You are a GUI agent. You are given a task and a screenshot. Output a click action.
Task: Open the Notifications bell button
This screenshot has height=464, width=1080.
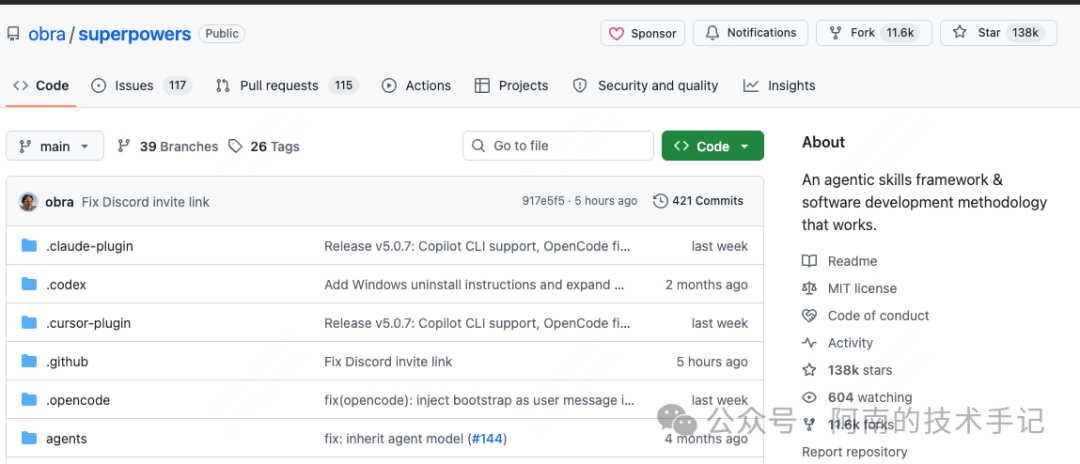(x=750, y=33)
